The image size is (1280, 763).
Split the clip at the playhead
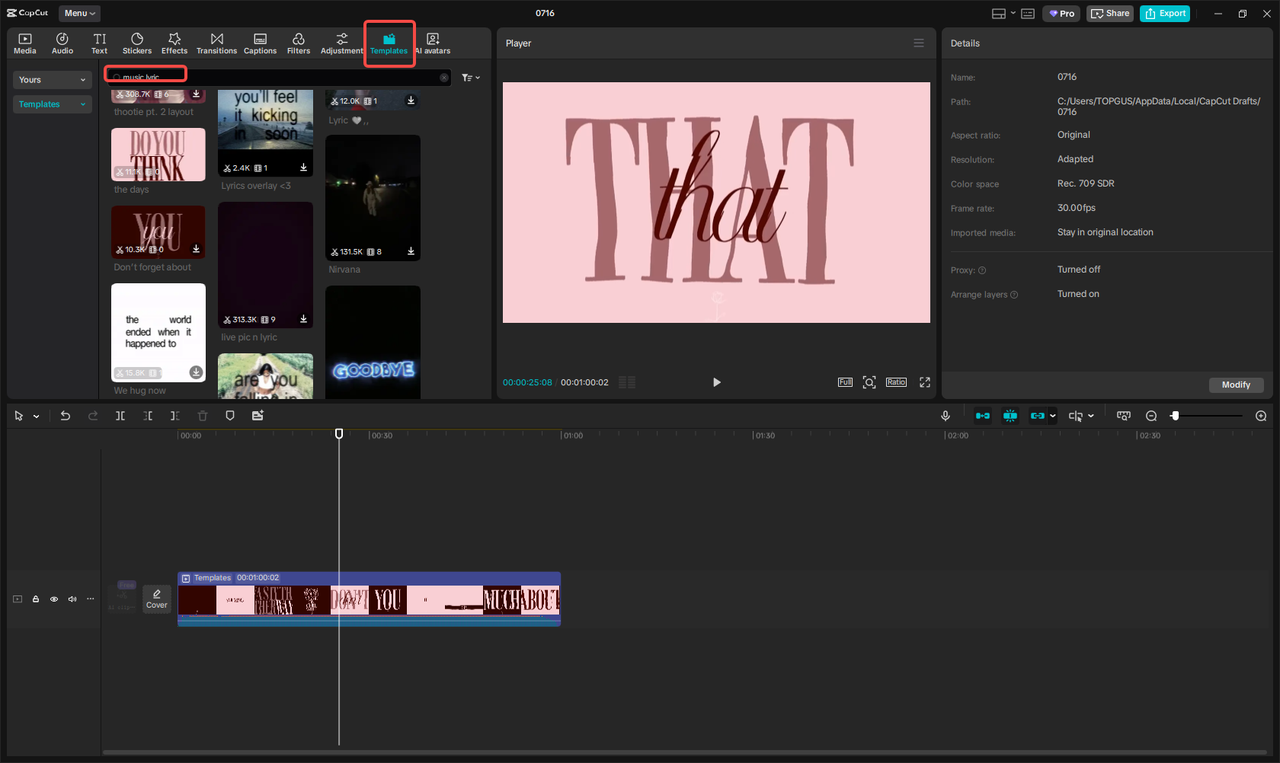(120, 415)
